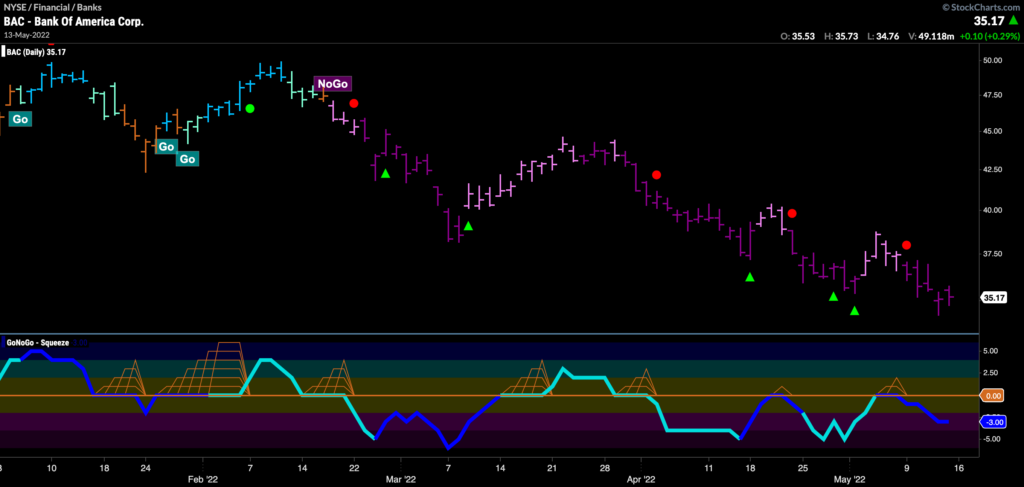Click the 45.00 price axis label
This screenshot has height=487, width=1024.
[992, 131]
